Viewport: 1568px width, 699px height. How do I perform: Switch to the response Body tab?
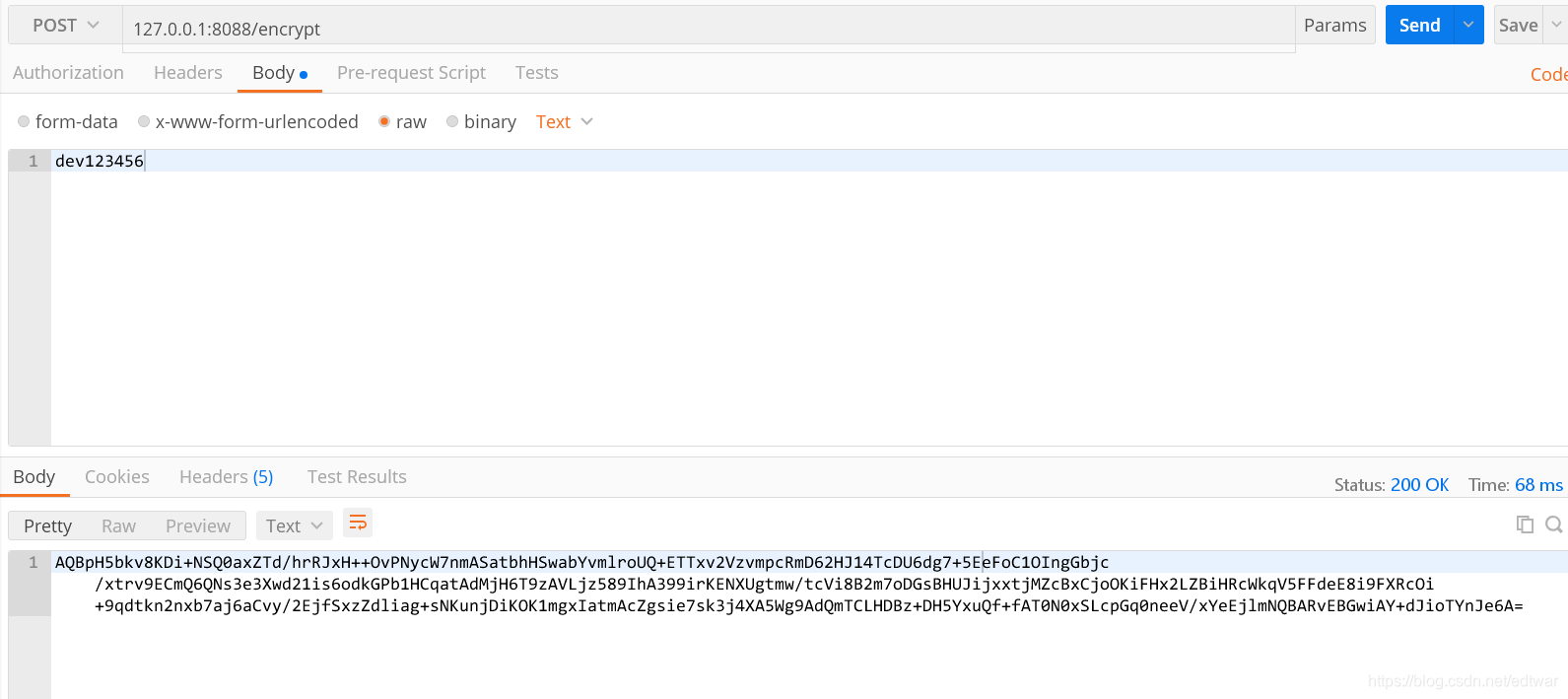point(34,477)
